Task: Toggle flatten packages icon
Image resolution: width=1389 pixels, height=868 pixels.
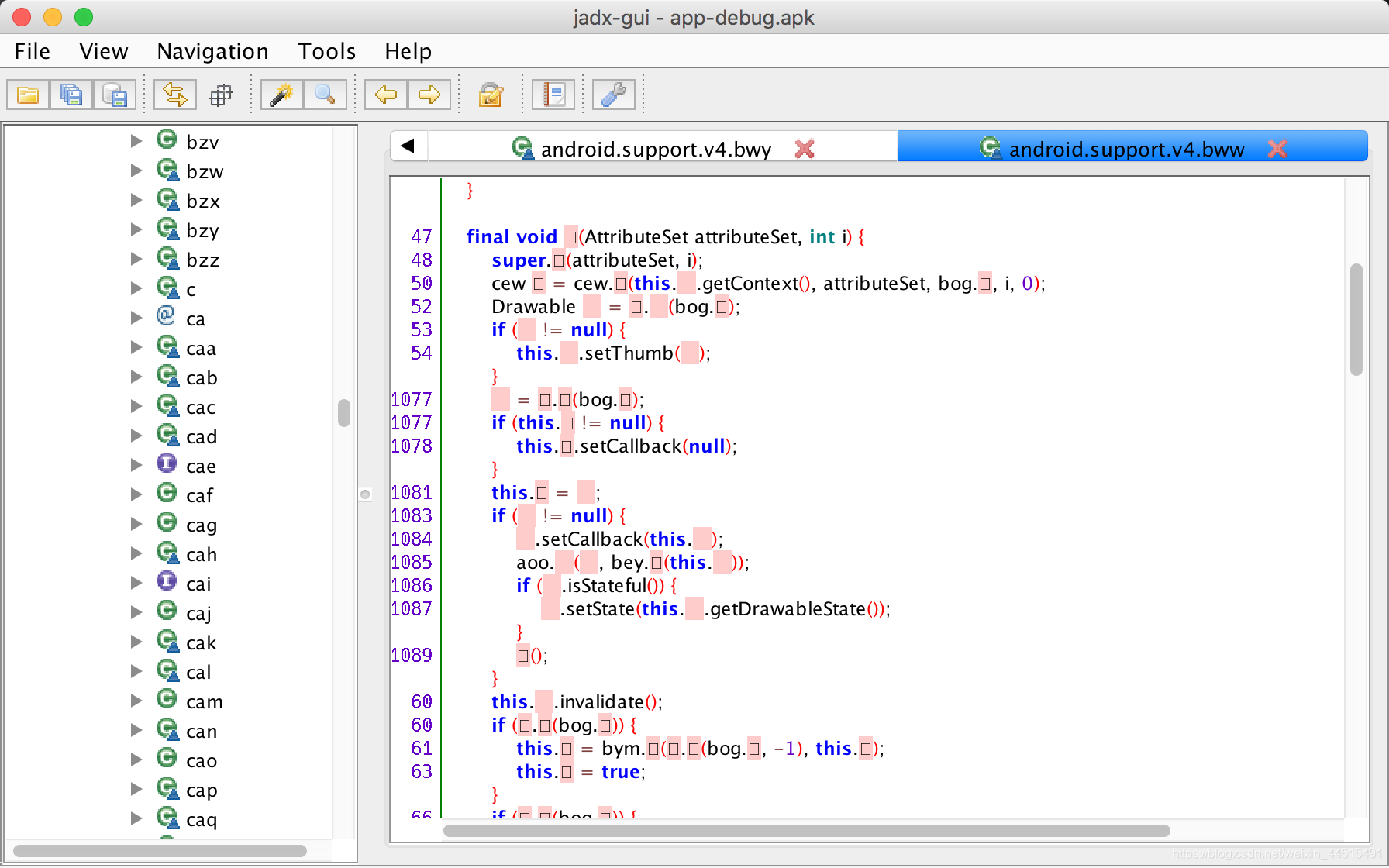Action: pyautogui.click(x=222, y=95)
